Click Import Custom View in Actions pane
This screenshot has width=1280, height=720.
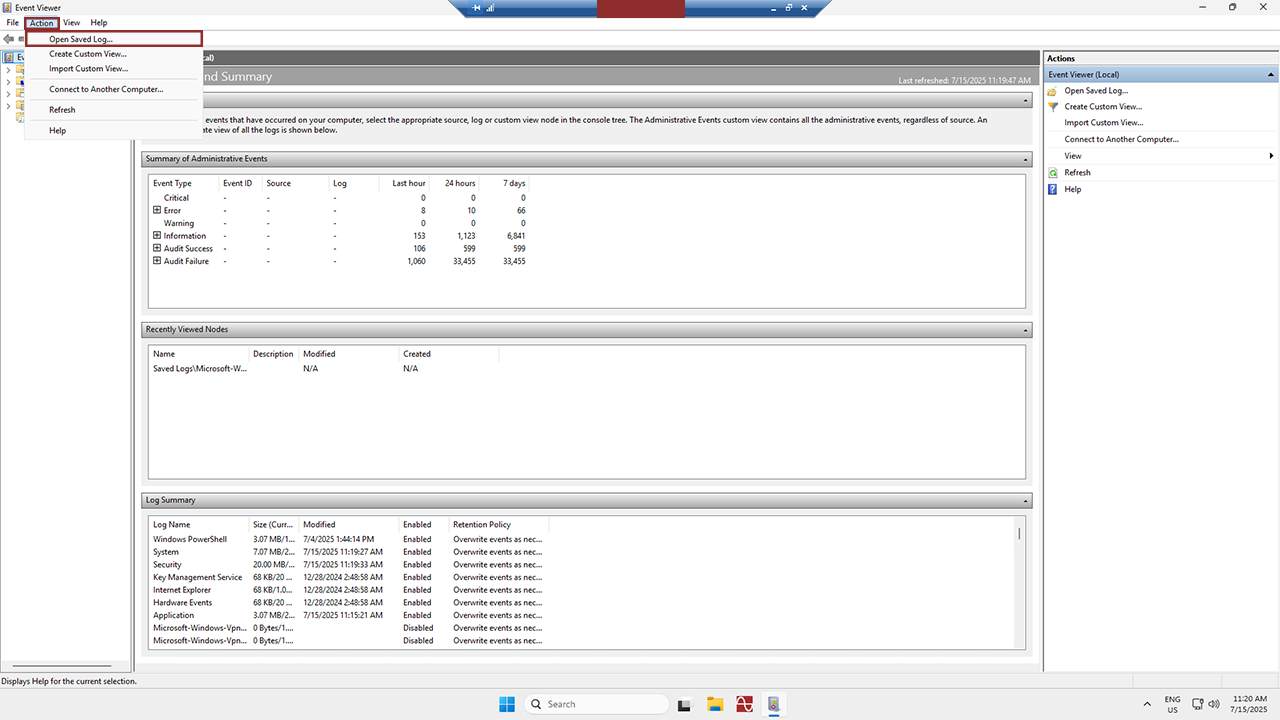pyautogui.click(x=1103, y=123)
